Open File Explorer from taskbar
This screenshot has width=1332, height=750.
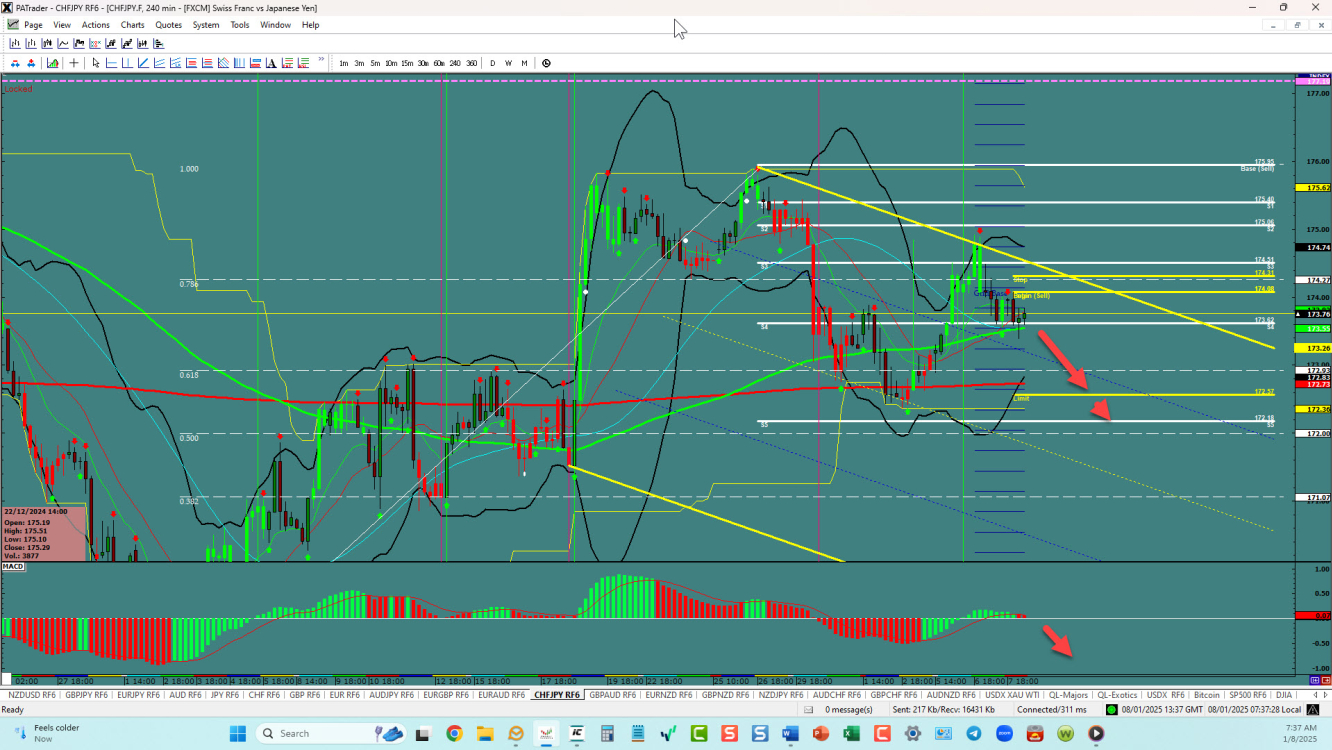tap(485, 734)
